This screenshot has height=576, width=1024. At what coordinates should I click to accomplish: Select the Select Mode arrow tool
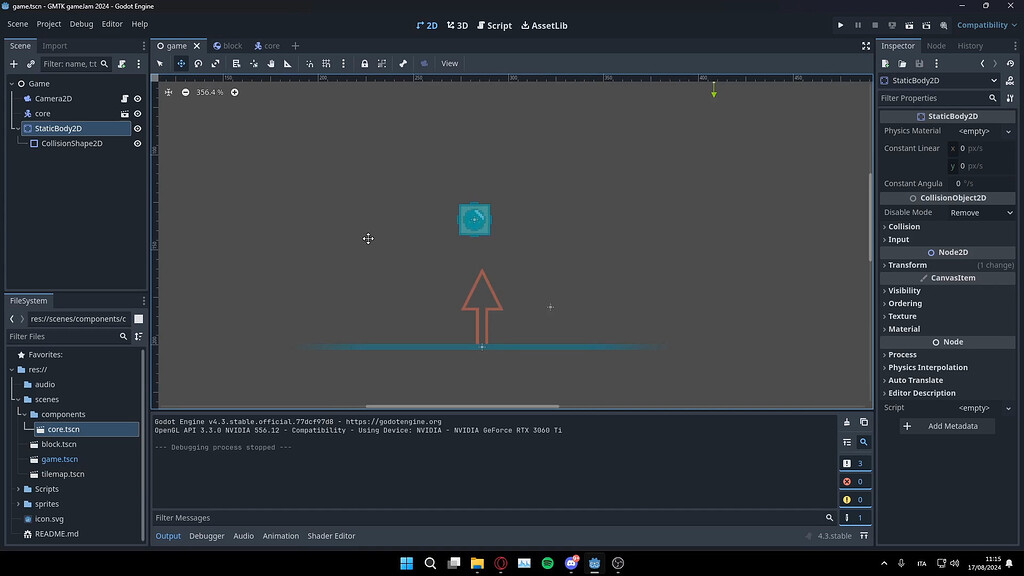pyautogui.click(x=160, y=63)
